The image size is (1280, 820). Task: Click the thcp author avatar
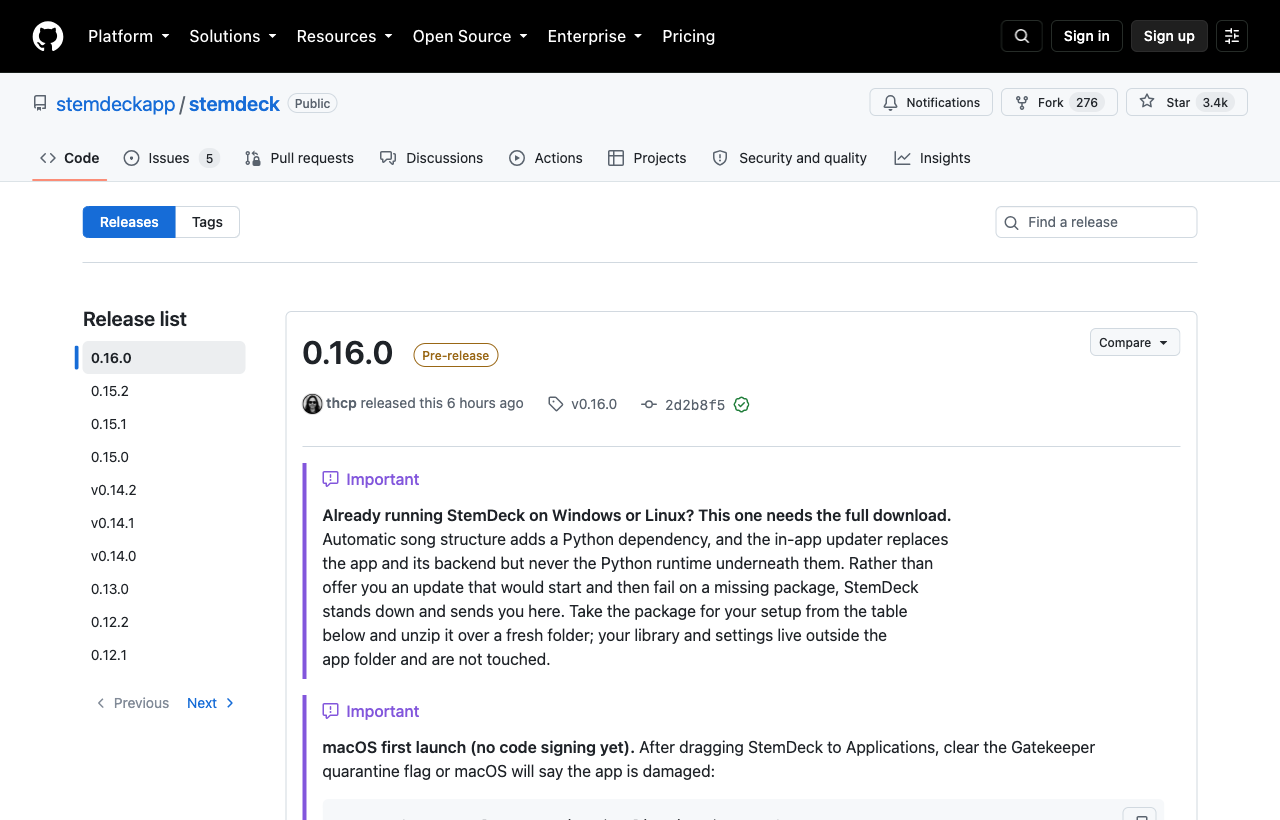[x=312, y=404]
